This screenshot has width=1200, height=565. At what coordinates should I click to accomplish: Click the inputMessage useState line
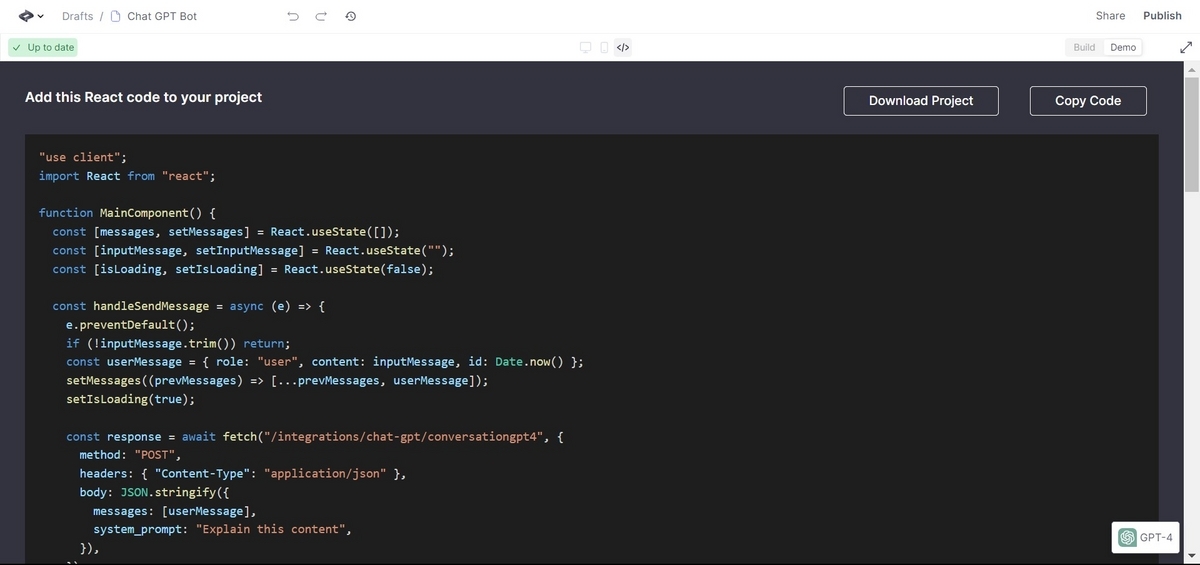253,250
